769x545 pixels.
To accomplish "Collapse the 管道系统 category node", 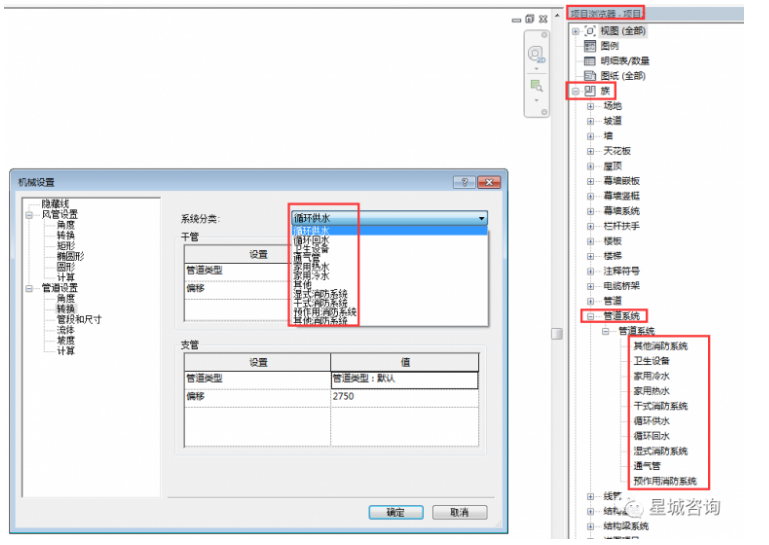I will 590,316.
